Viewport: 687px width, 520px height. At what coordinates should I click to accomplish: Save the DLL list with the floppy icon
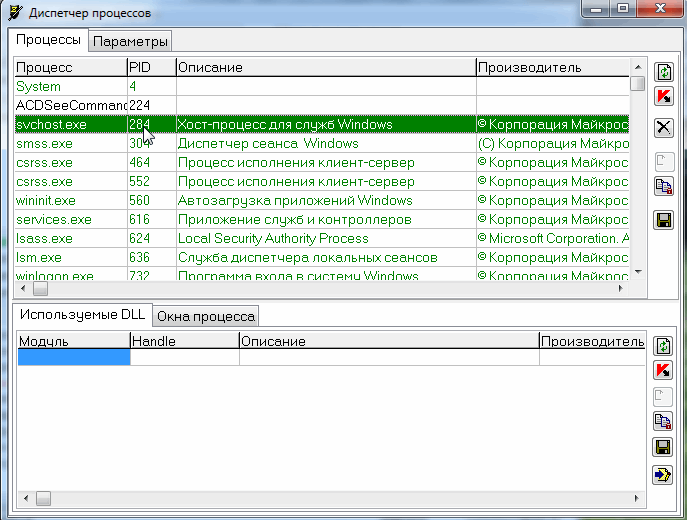(663, 447)
